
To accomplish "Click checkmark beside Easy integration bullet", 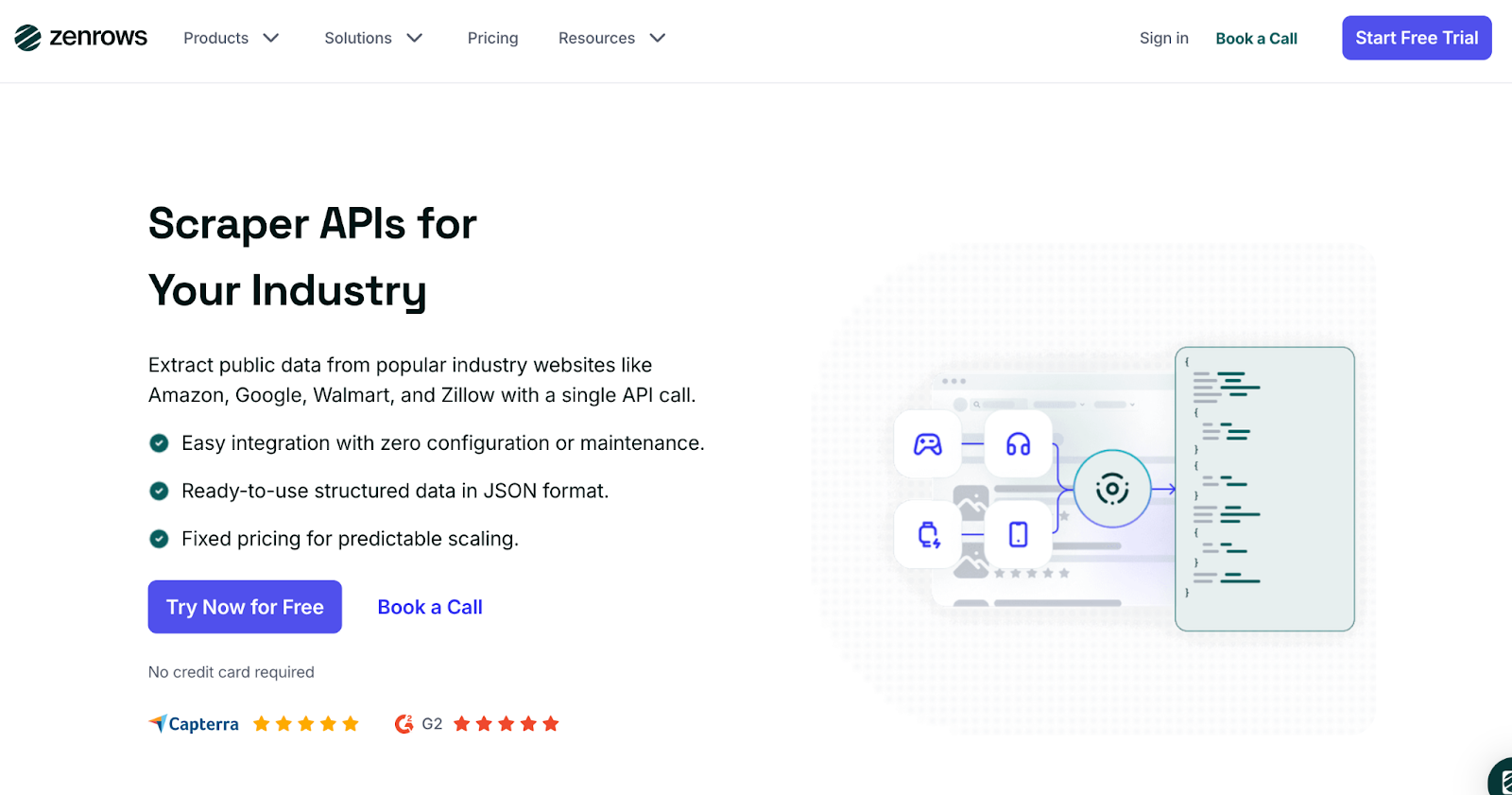I will click(x=160, y=443).
